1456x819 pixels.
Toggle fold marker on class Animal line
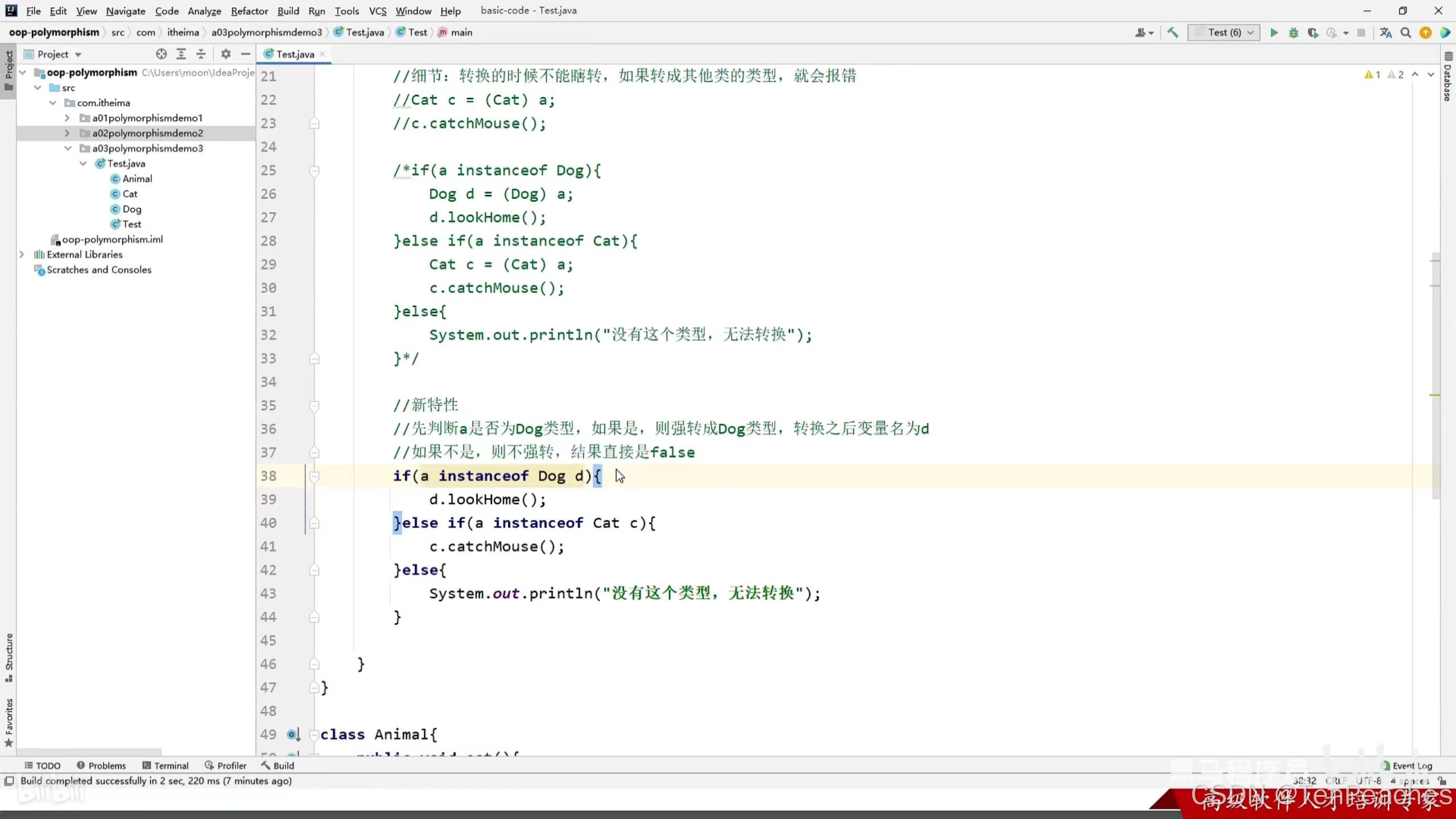314,734
